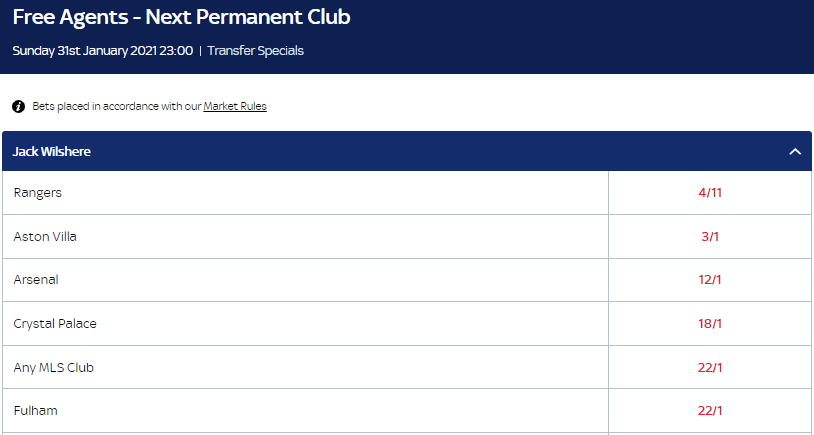Click the Aston Villa selection name
Image resolution: width=814 pixels, height=435 pixels.
tap(45, 237)
